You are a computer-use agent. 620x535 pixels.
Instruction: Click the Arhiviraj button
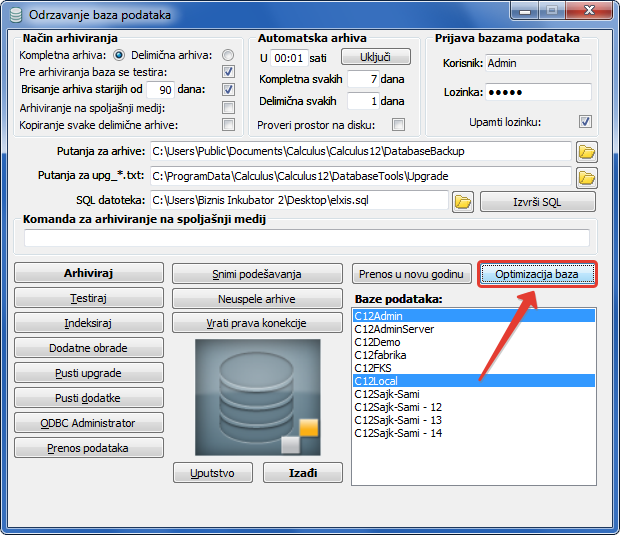point(89,273)
